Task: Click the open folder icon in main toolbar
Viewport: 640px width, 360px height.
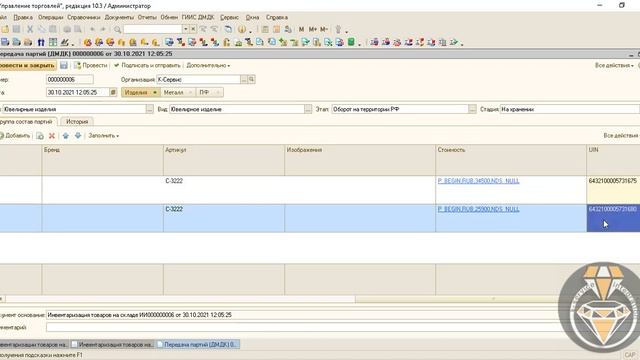Action: coord(5,29)
